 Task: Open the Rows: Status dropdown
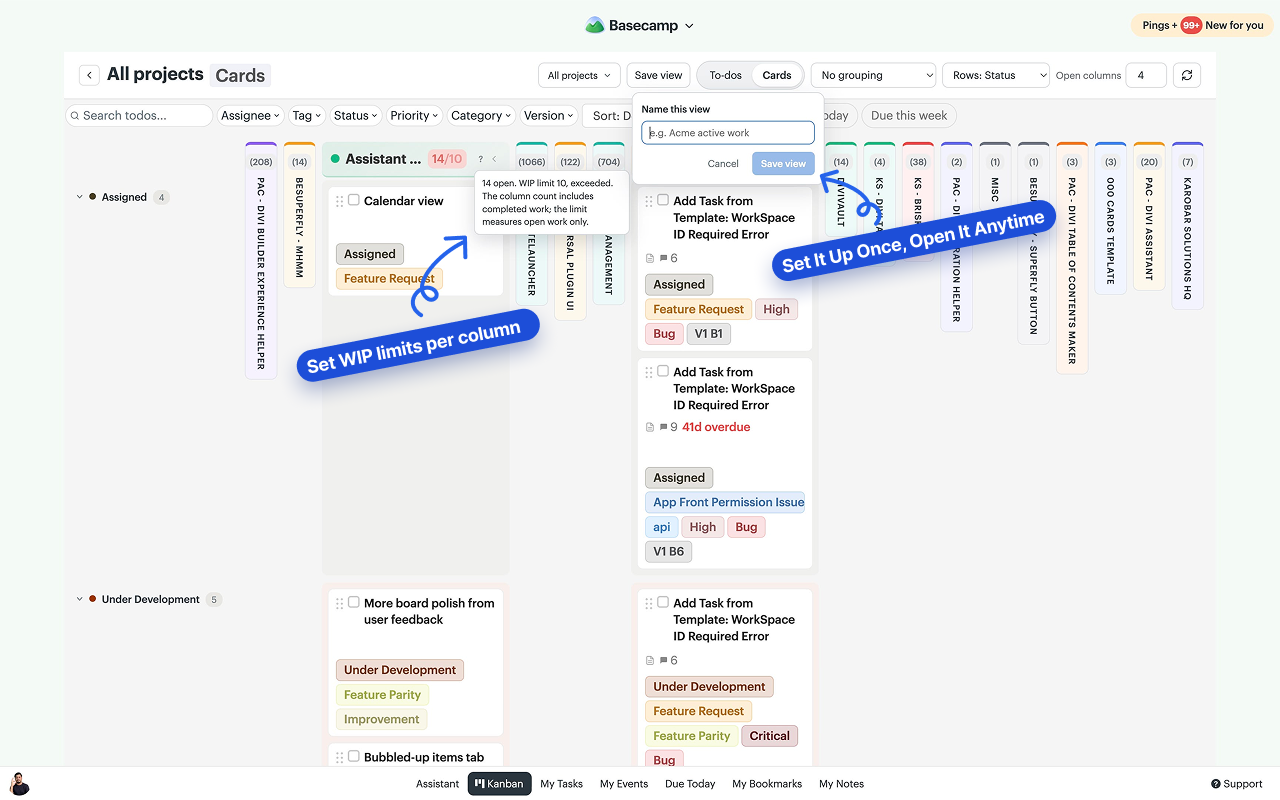click(x=996, y=75)
